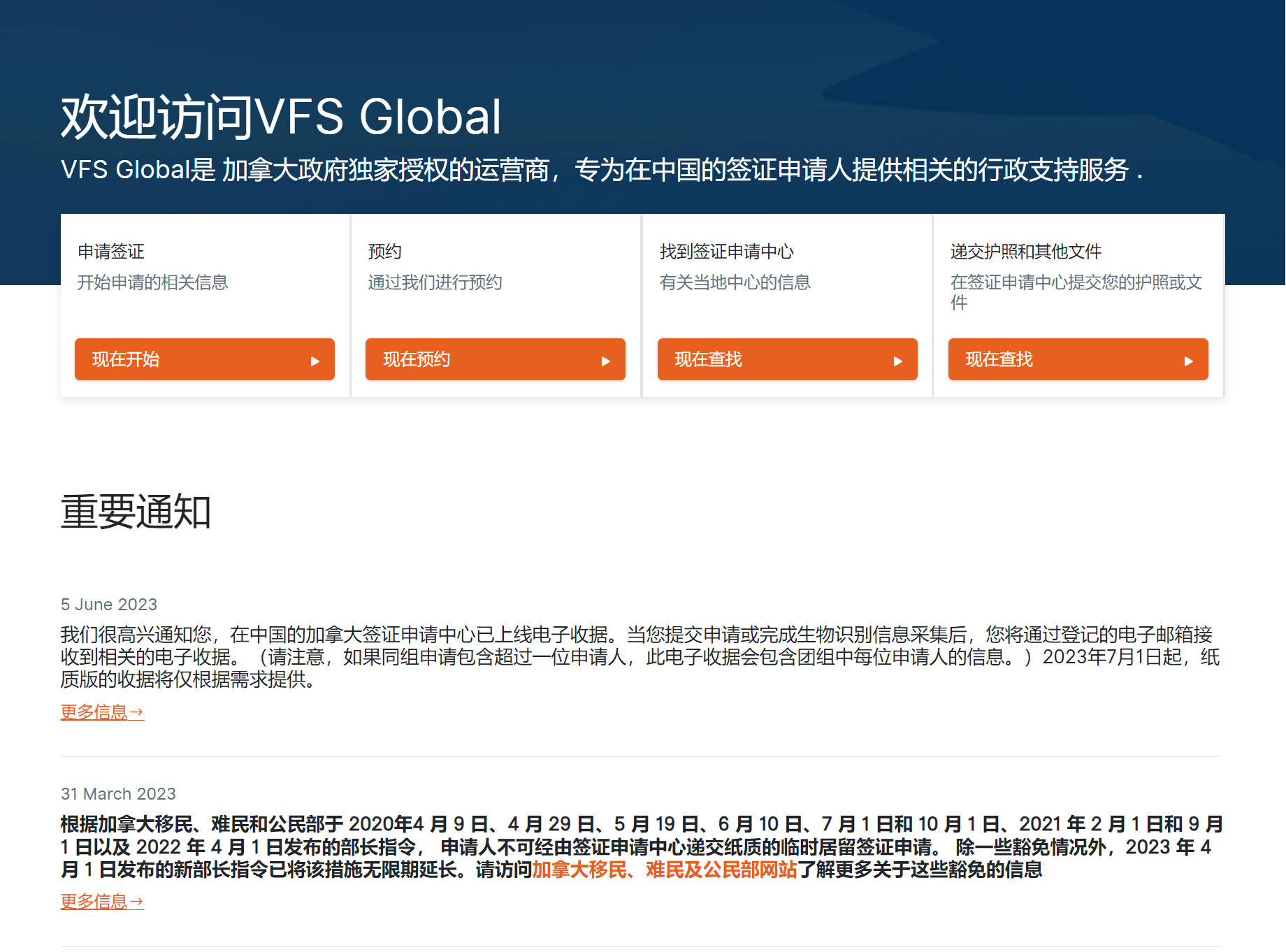This screenshot has height=952, width=1286.
Task: Open 更多信息 under the 31 March 2023 notice
Action: pos(101,902)
